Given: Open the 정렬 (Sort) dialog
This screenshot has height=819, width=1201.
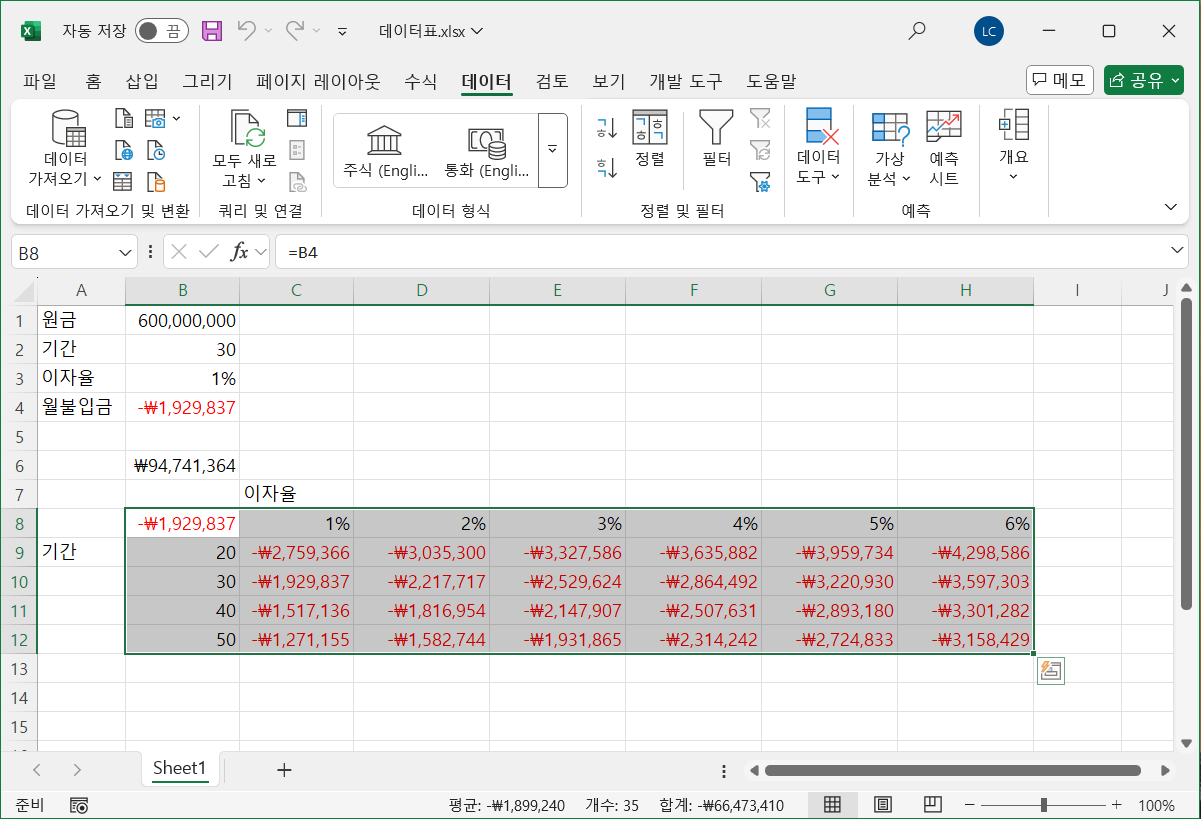Looking at the screenshot, I should click(x=650, y=140).
